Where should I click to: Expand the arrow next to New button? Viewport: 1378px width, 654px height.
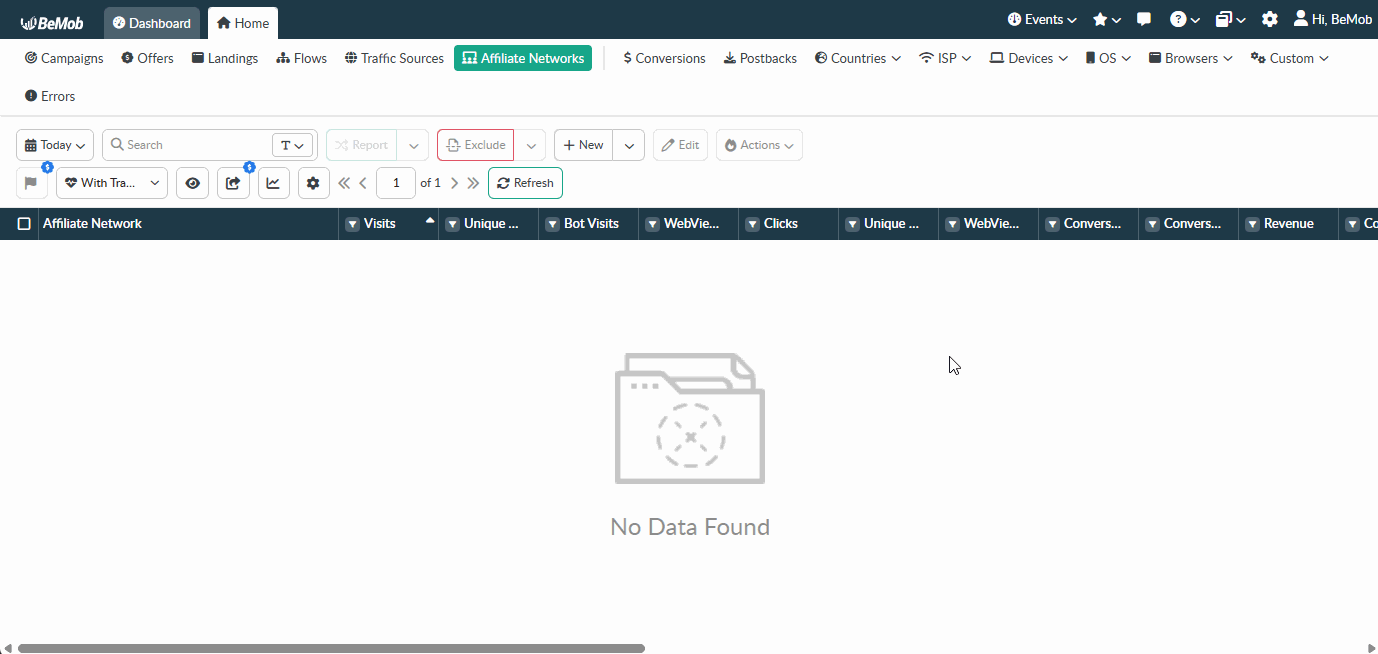pos(628,145)
